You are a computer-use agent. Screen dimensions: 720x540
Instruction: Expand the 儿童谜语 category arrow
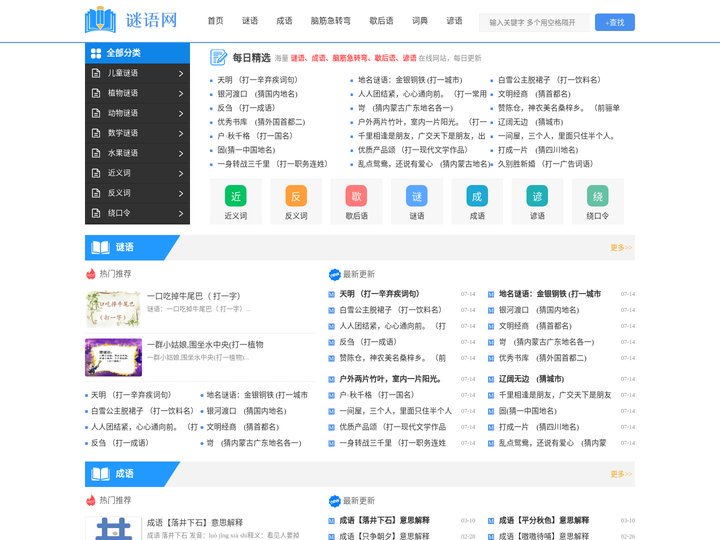pos(181,73)
